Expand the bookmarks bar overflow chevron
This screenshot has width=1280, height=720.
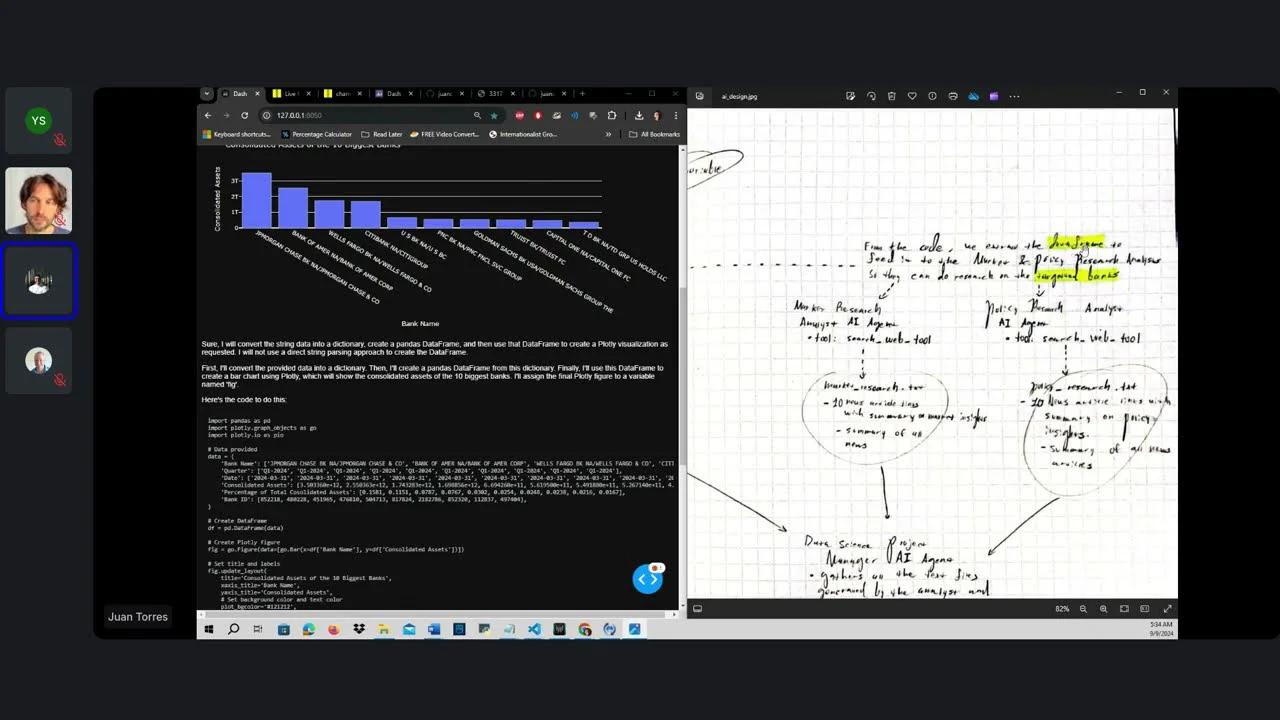click(x=608, y=134)
